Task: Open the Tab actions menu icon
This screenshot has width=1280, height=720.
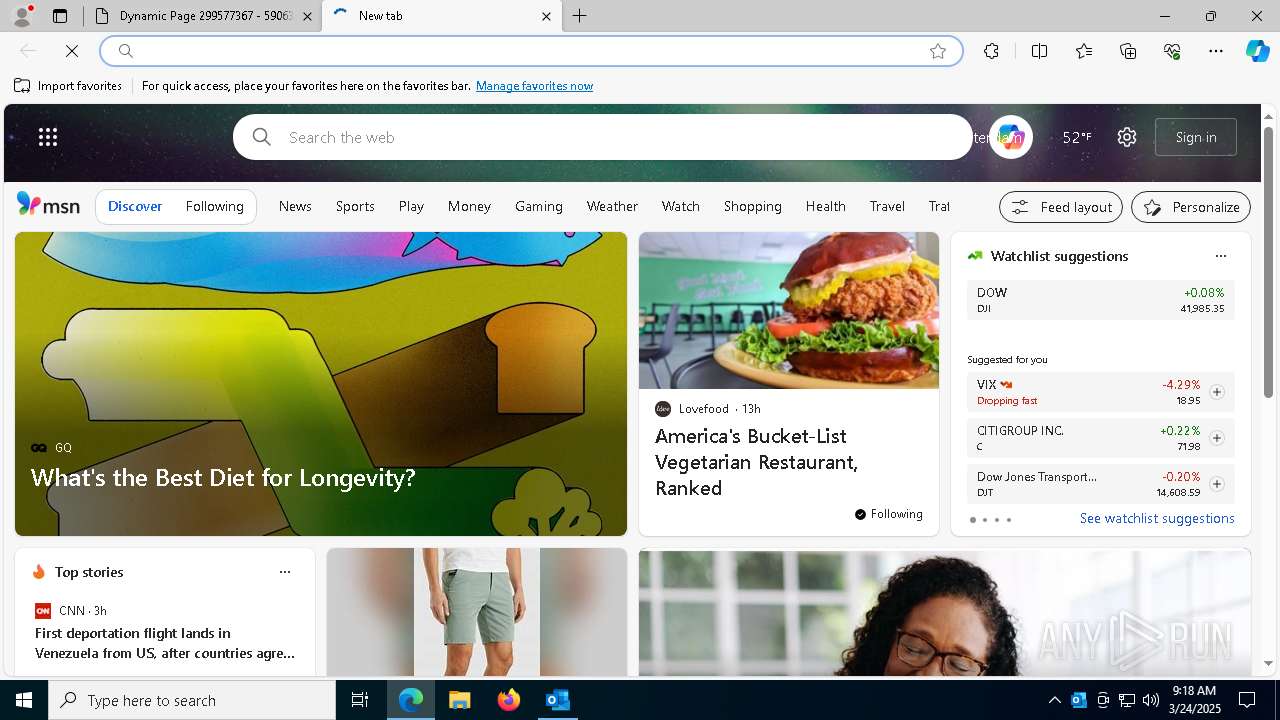Action: click(x=60, y=16)
